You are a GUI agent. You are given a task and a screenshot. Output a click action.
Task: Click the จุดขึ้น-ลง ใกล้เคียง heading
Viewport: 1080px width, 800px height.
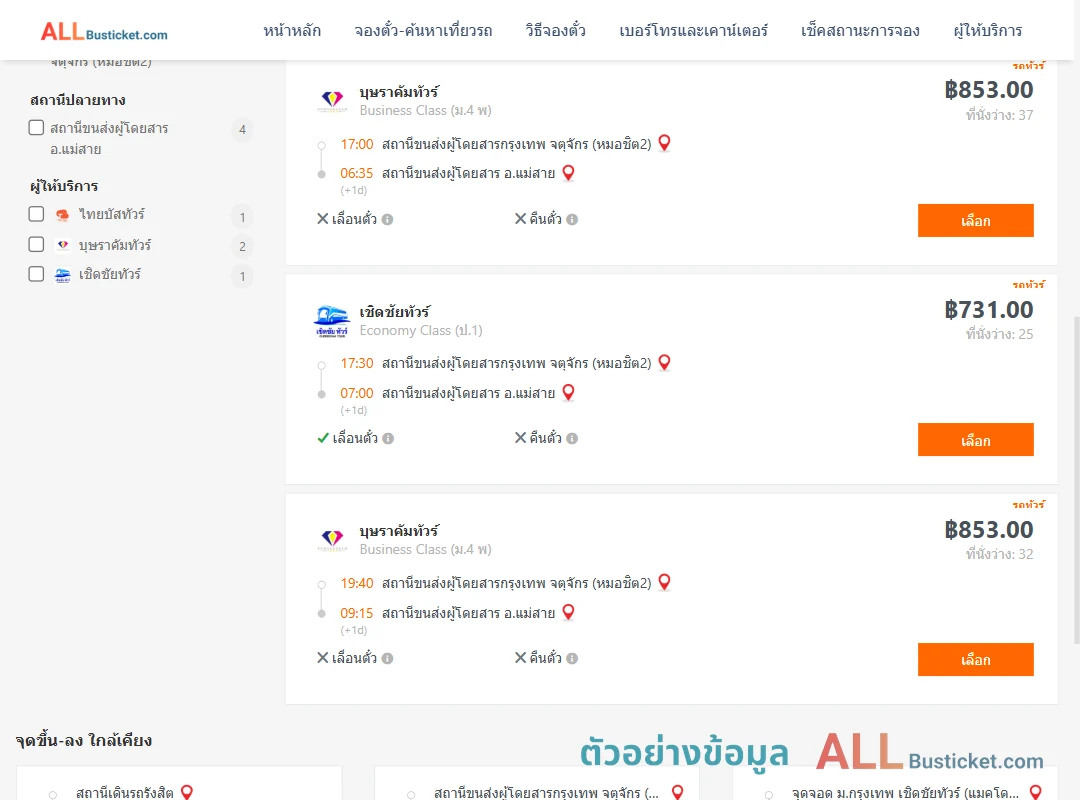tap(84, 741)
